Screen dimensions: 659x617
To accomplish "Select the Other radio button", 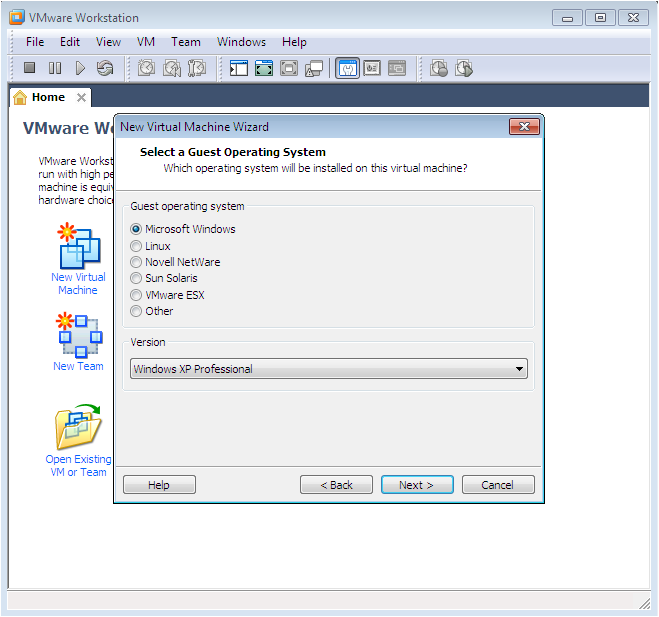I will point(136,311).
